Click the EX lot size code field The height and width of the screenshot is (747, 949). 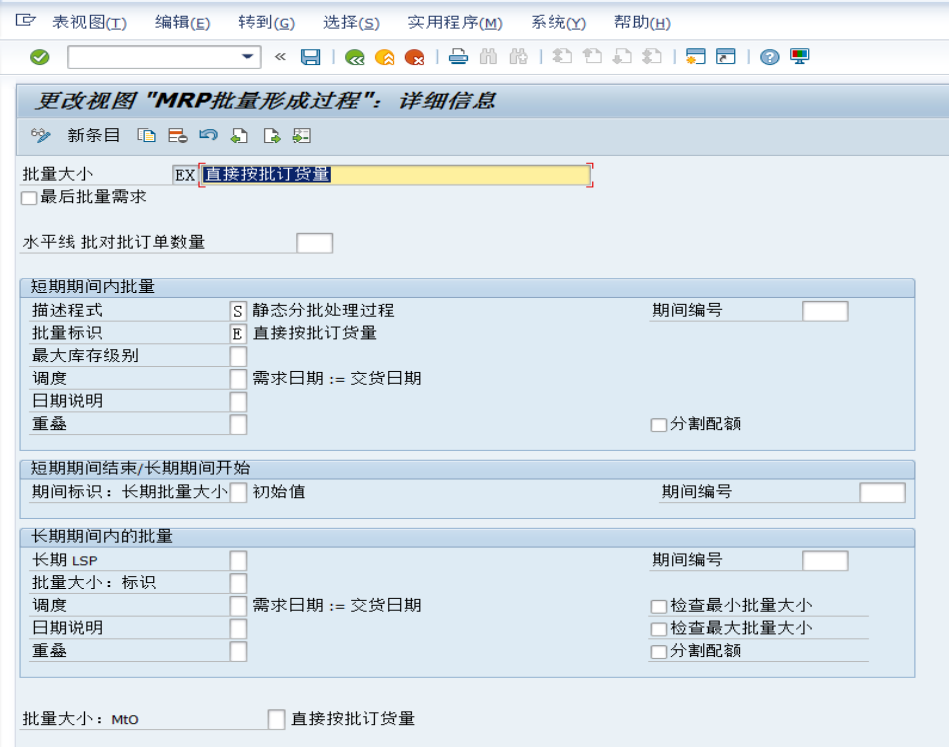[185, 175]
